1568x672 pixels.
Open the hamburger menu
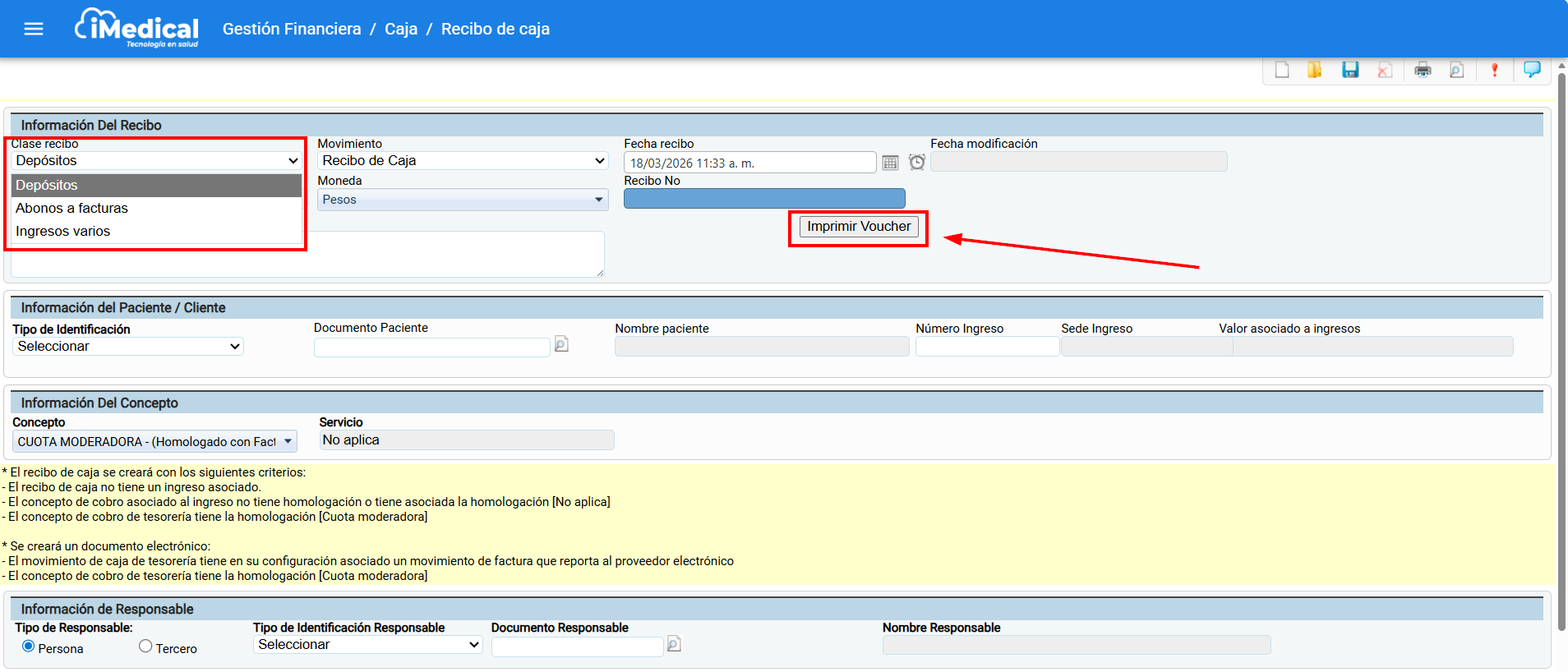point(34,30)
